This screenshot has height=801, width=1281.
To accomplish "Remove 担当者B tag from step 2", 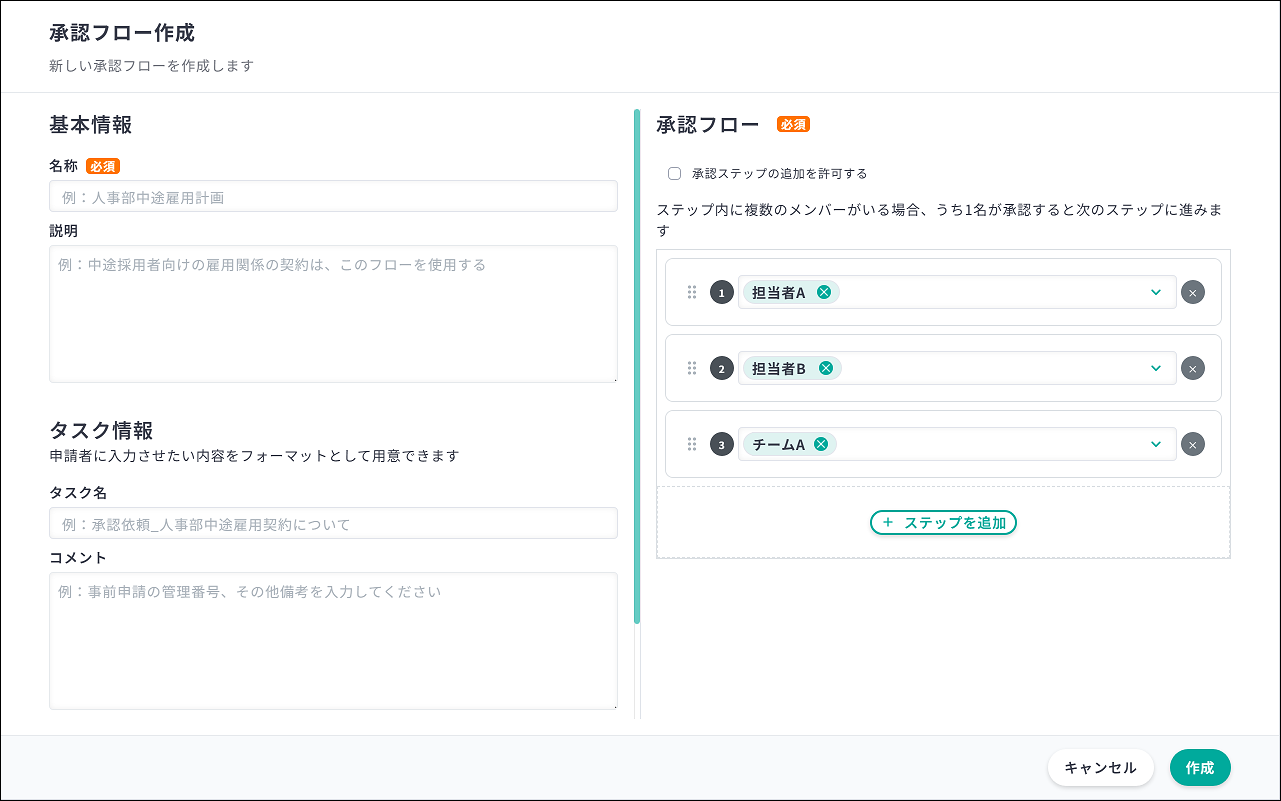I will tap(826, 368).
